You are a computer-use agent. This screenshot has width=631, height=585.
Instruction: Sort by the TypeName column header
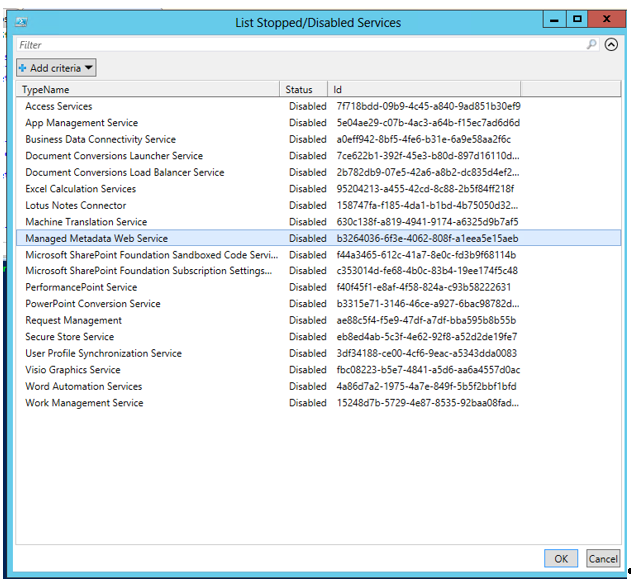(147, 89)
